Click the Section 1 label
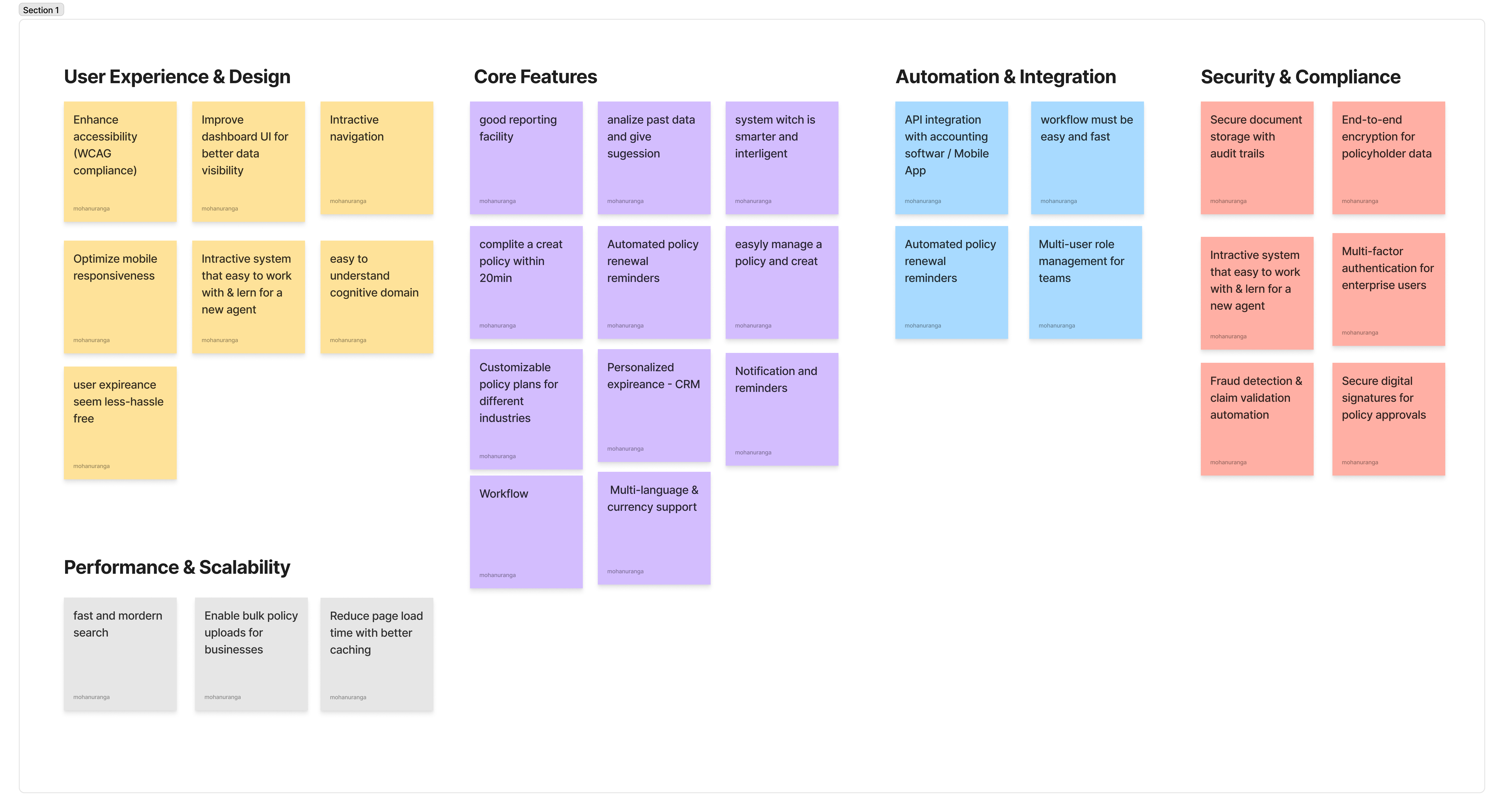The image size is (1504, 812). coord(41,10)
